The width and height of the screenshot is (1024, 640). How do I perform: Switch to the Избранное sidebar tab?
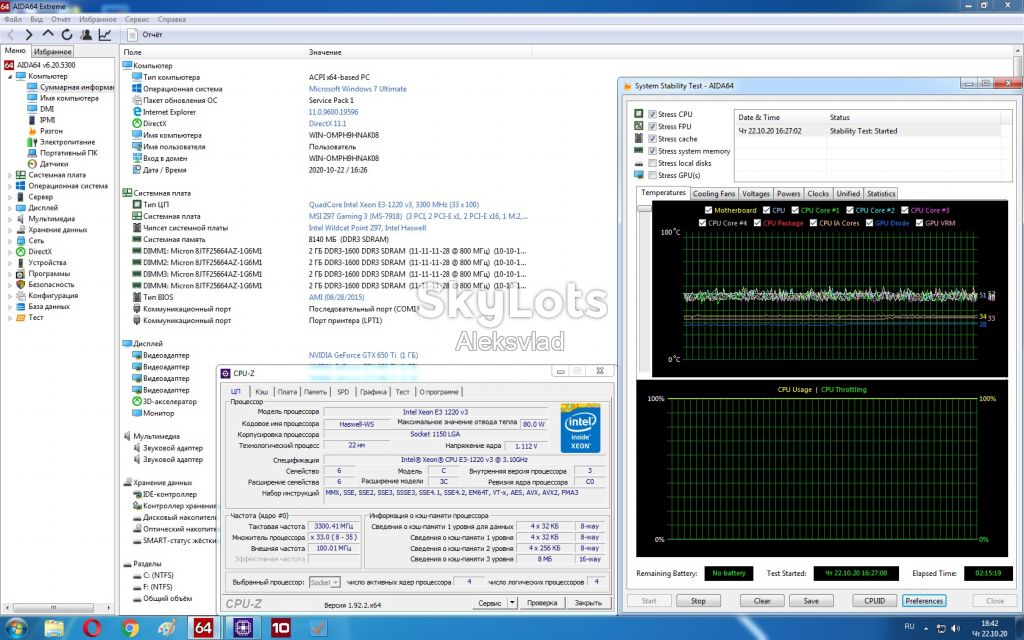point(52,52)
